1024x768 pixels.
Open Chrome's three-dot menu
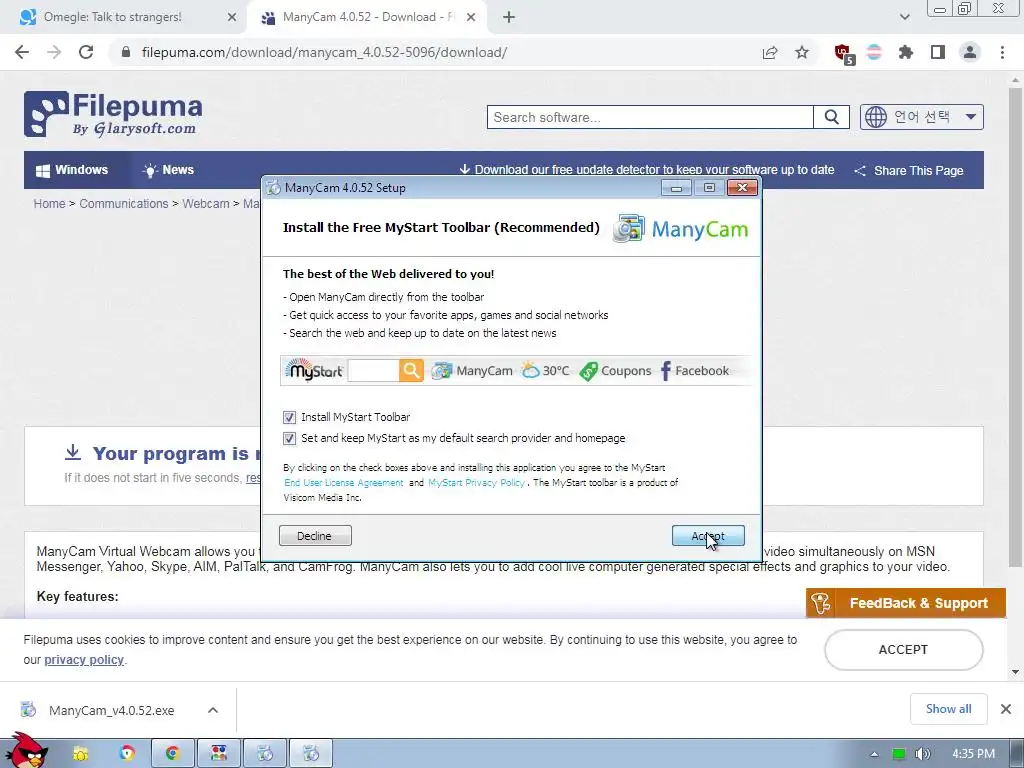coord(1002,52)
